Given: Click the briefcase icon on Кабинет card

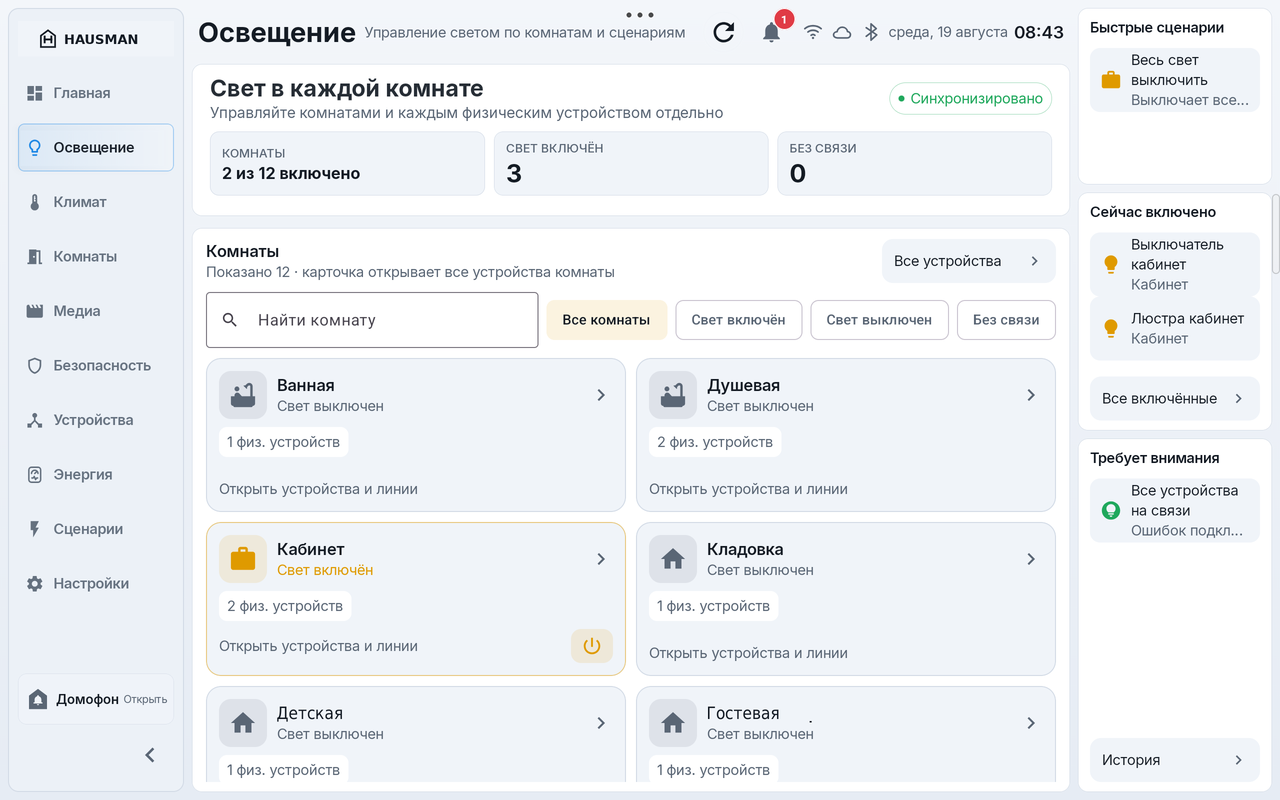Looking at the screenshot, I should coord(243,559).
